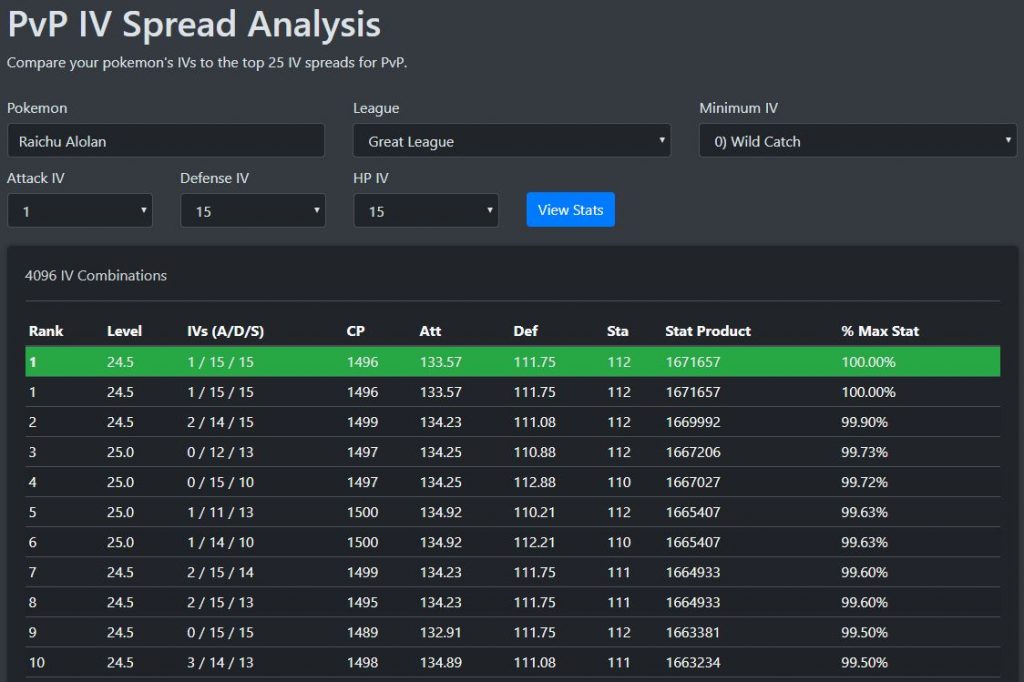1024x682 pixels.
Task: Open the Attack IV dropdown
Action: (x=80, y=211)
